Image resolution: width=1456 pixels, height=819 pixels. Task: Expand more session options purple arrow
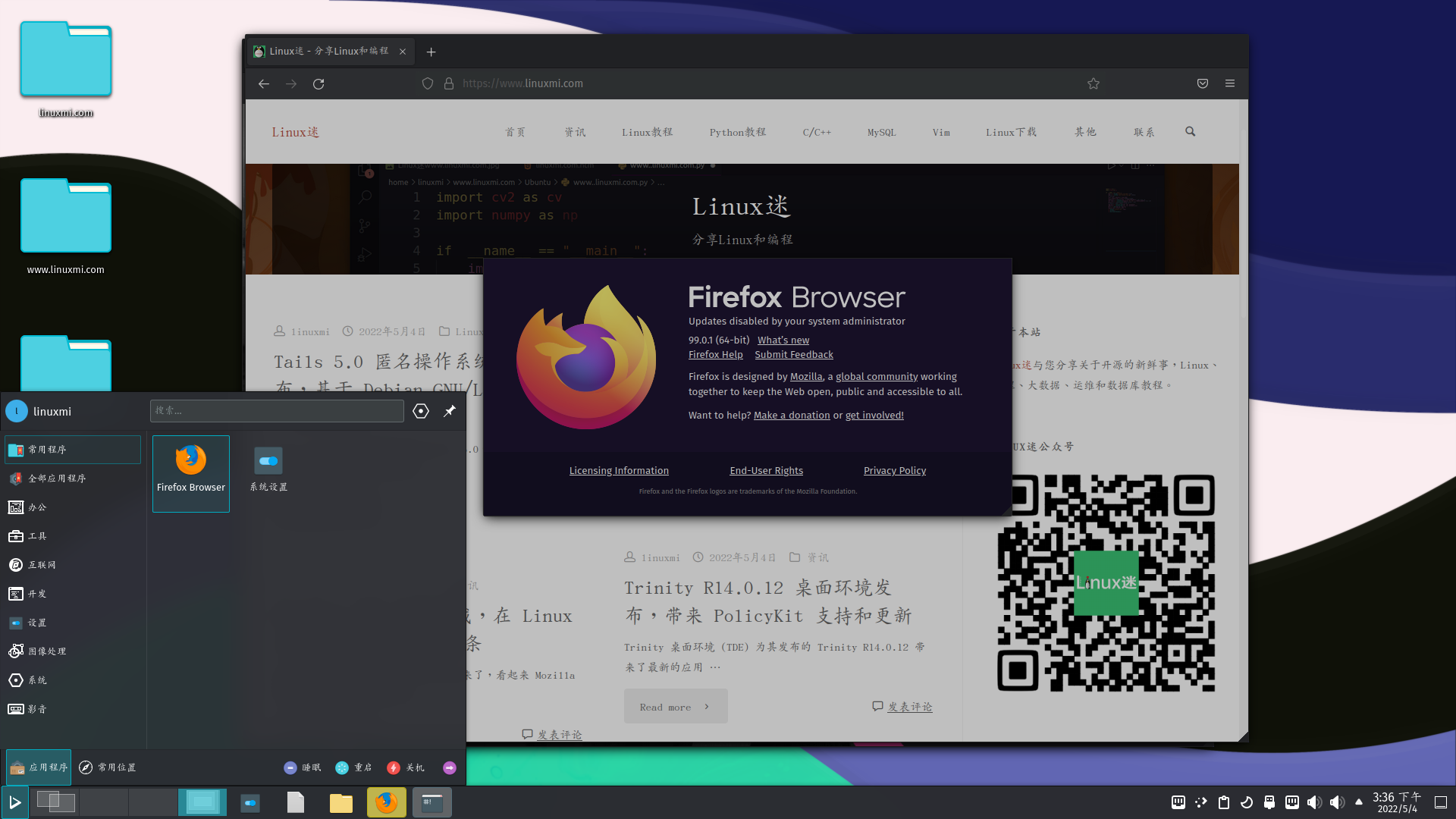[450, 767]
